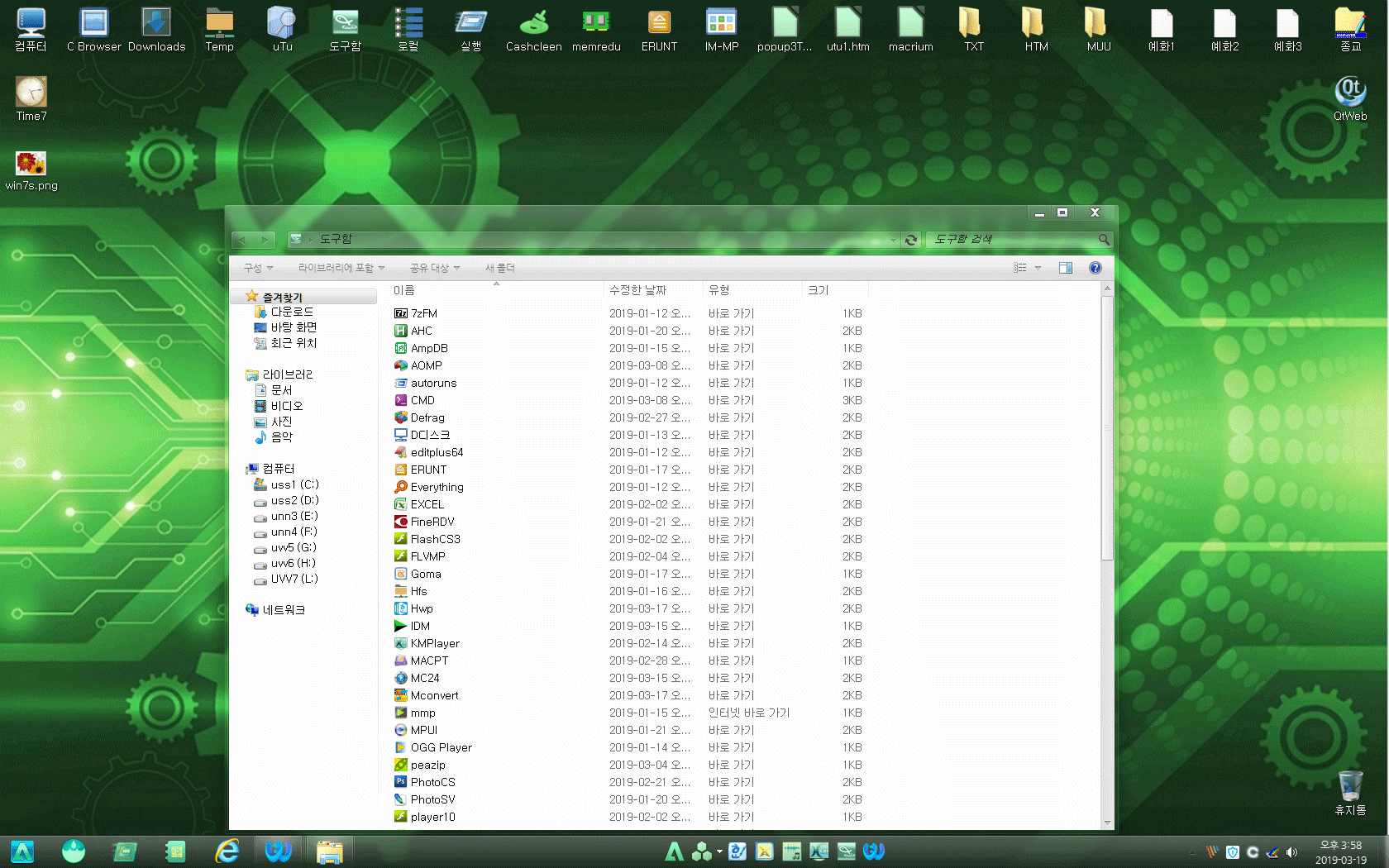Viewport: 1389px width, 868px height.
Task: Select the PhotoCS shortcut
Action: tap(425, 782)
